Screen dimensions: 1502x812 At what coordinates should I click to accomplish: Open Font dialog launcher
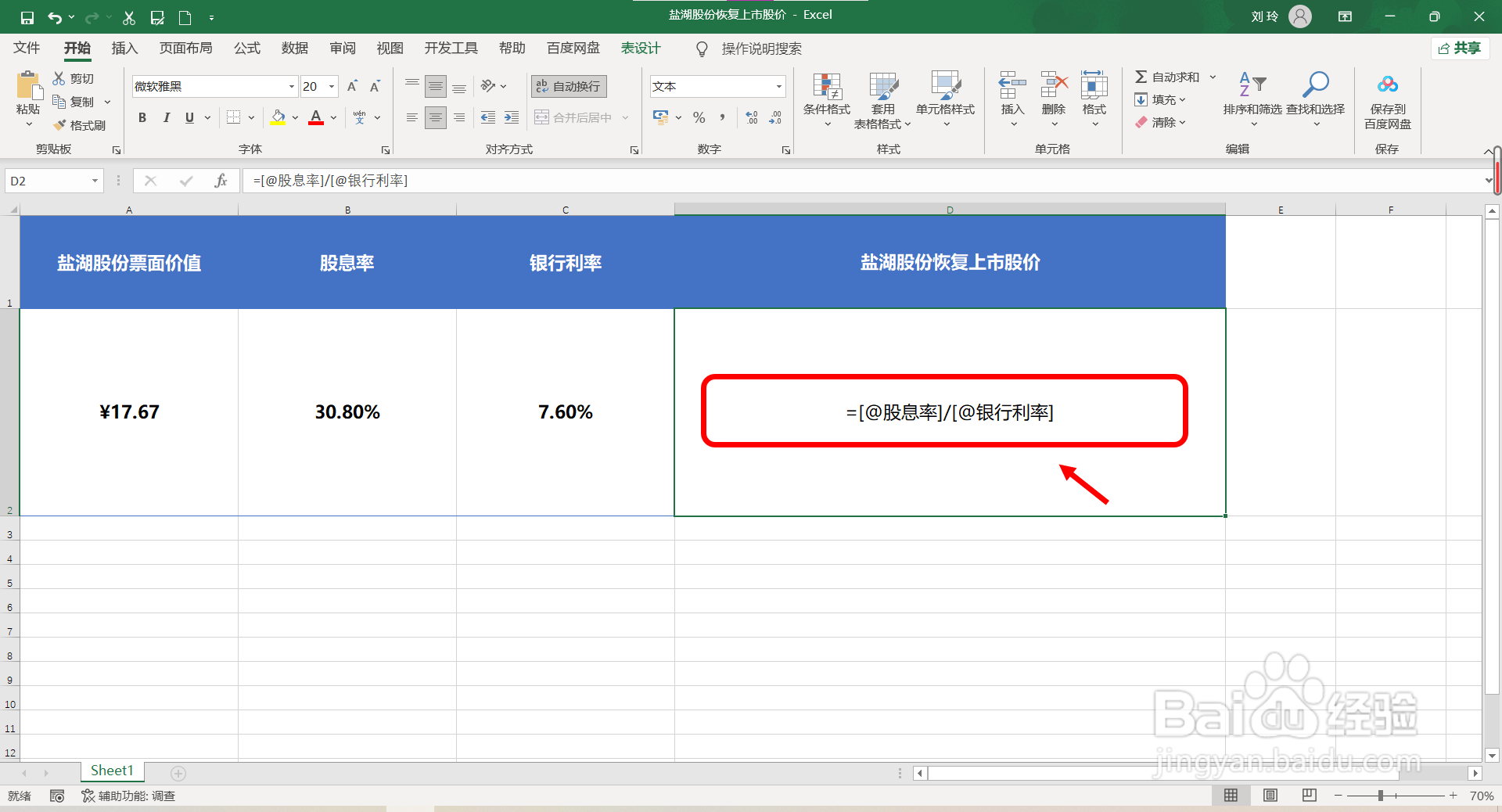[x=386, y=150]
